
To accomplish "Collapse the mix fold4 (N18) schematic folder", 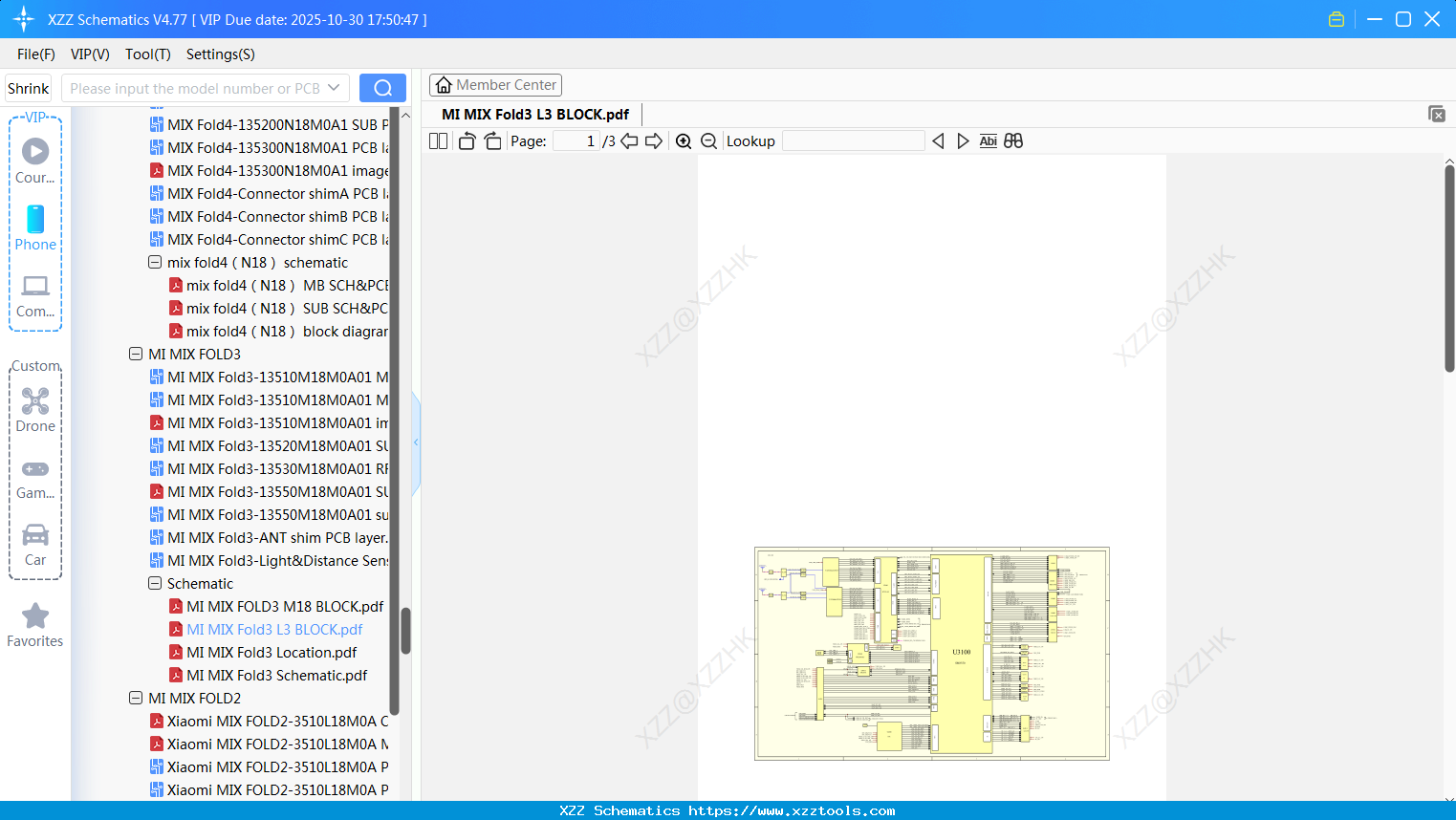I will (x=155, y=262).
